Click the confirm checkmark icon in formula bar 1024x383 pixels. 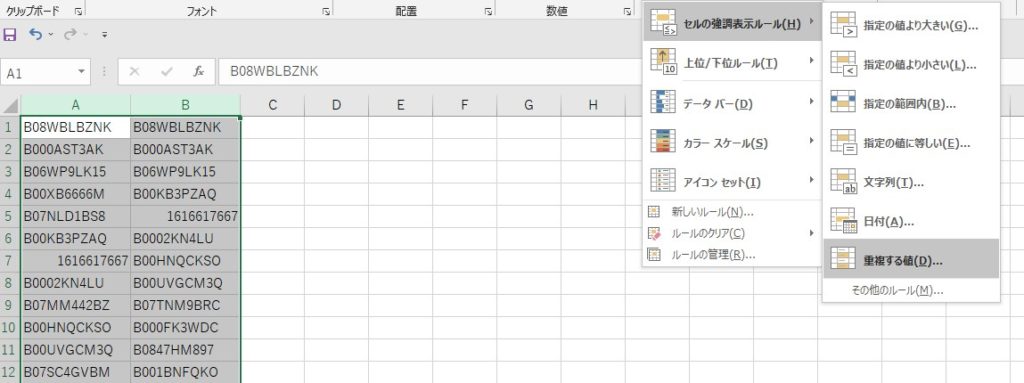tap(167, 71)
